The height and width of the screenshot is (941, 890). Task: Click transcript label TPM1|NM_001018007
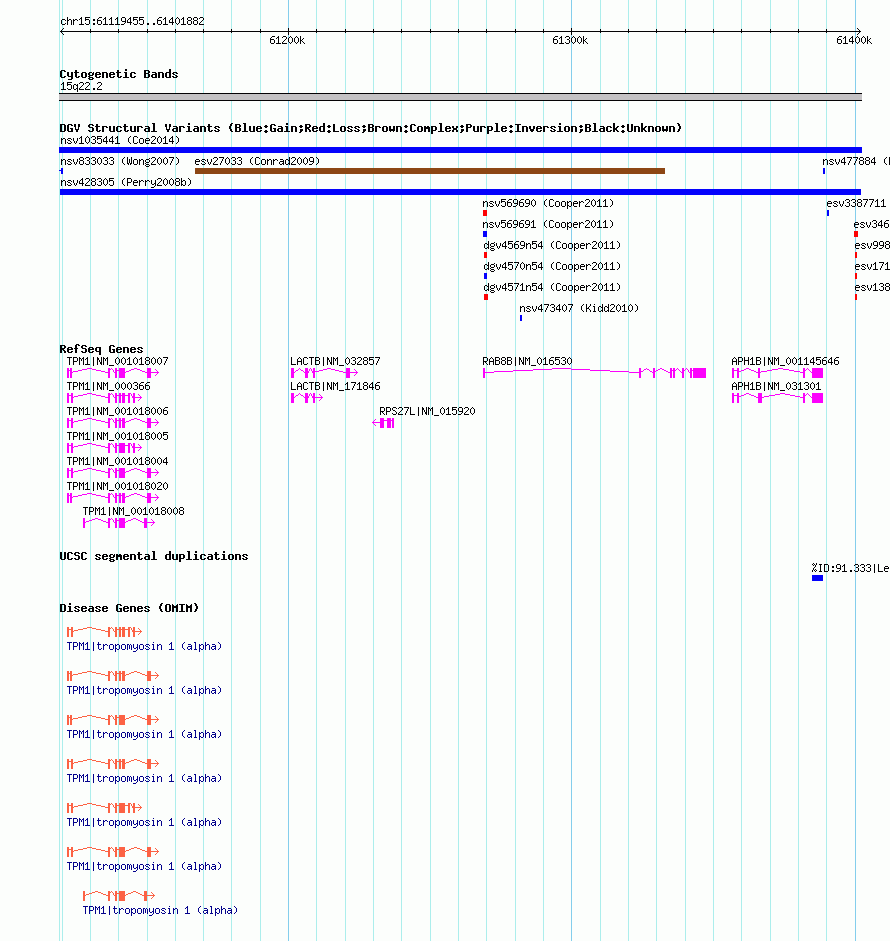click(x=118, y=361)
